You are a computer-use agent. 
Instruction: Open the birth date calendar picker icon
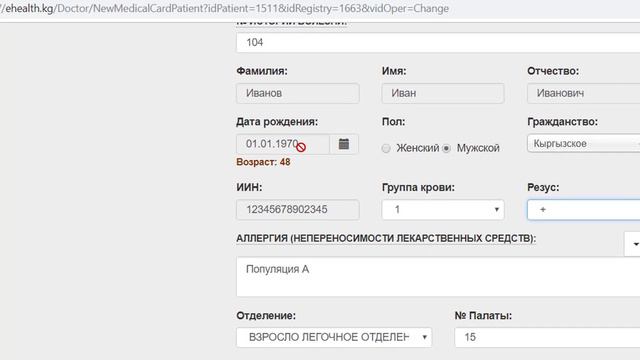click(x=344, y=144)
